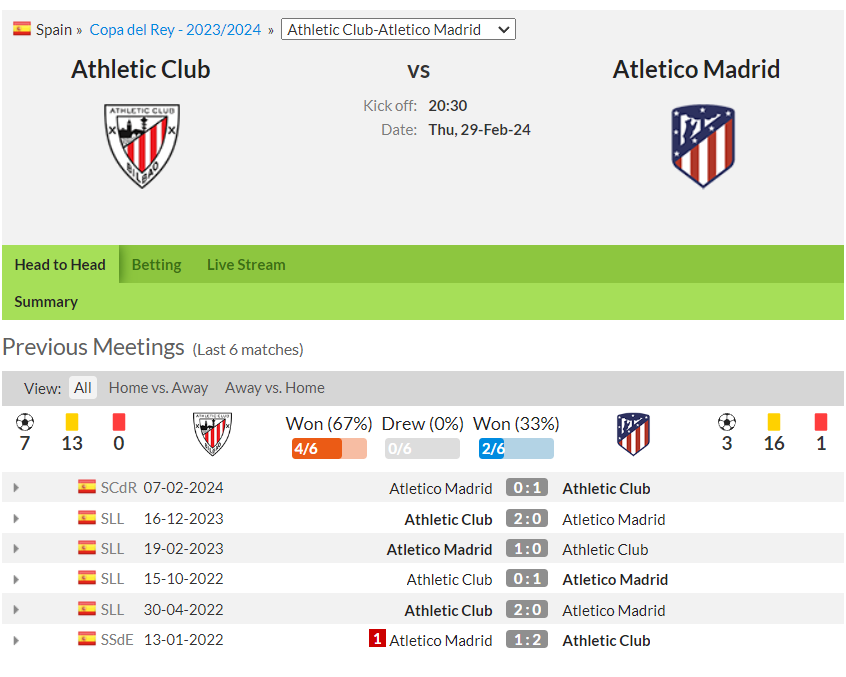Switch view to Away vs. Home
Screen dimensions: 846x677
[x=275, y=388]
